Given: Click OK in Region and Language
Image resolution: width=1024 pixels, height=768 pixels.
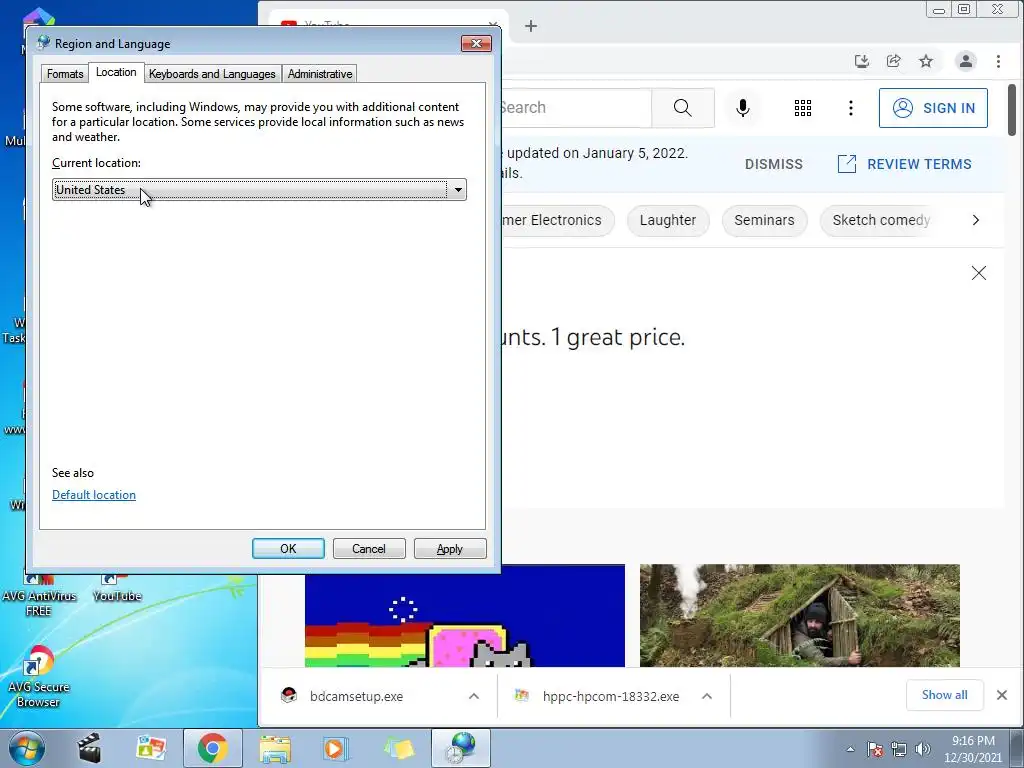Looking at the screenshot, I should click(288, 549).
